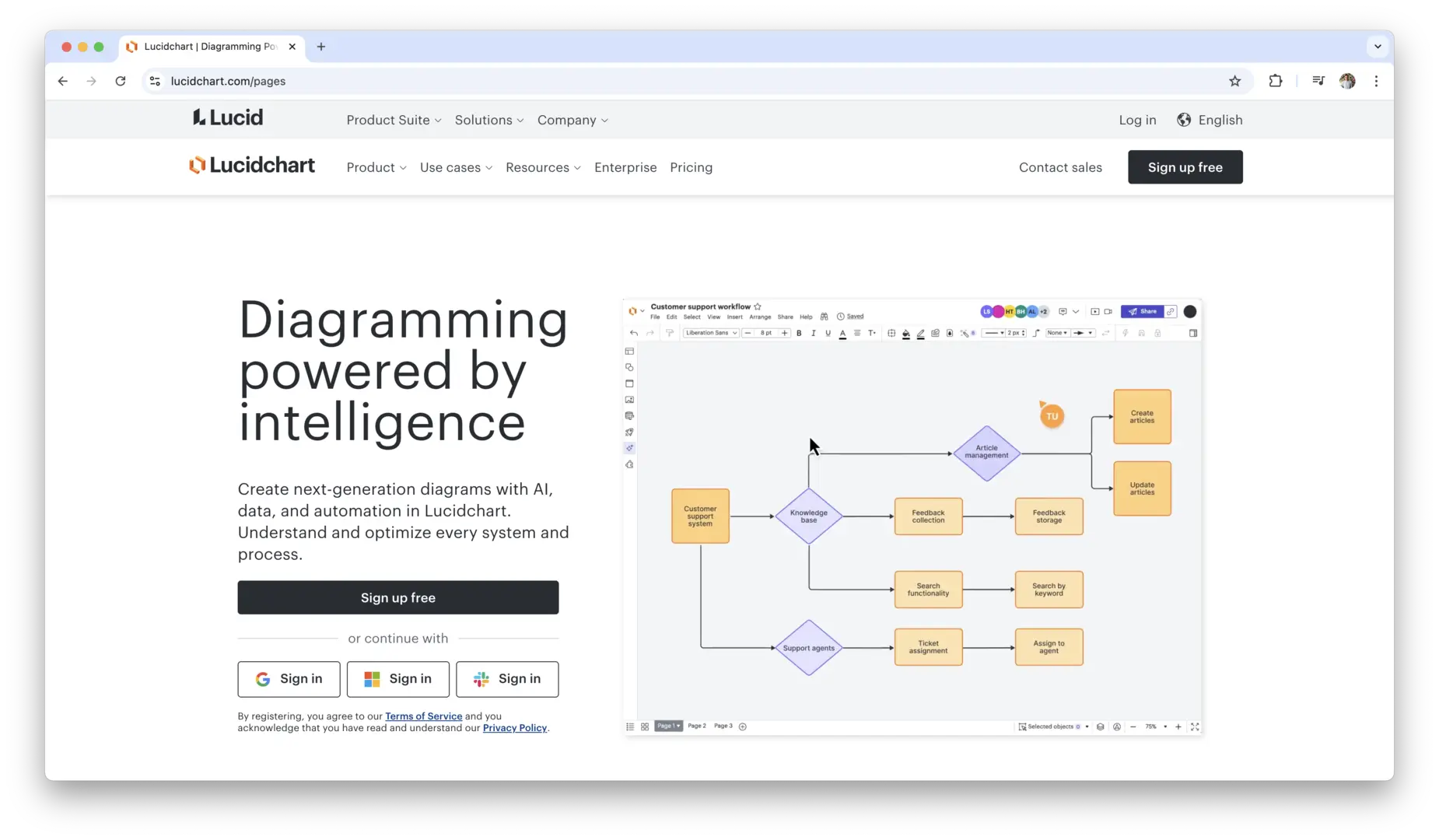
Task: Expand the Company menu
Action: click(572, 120)
